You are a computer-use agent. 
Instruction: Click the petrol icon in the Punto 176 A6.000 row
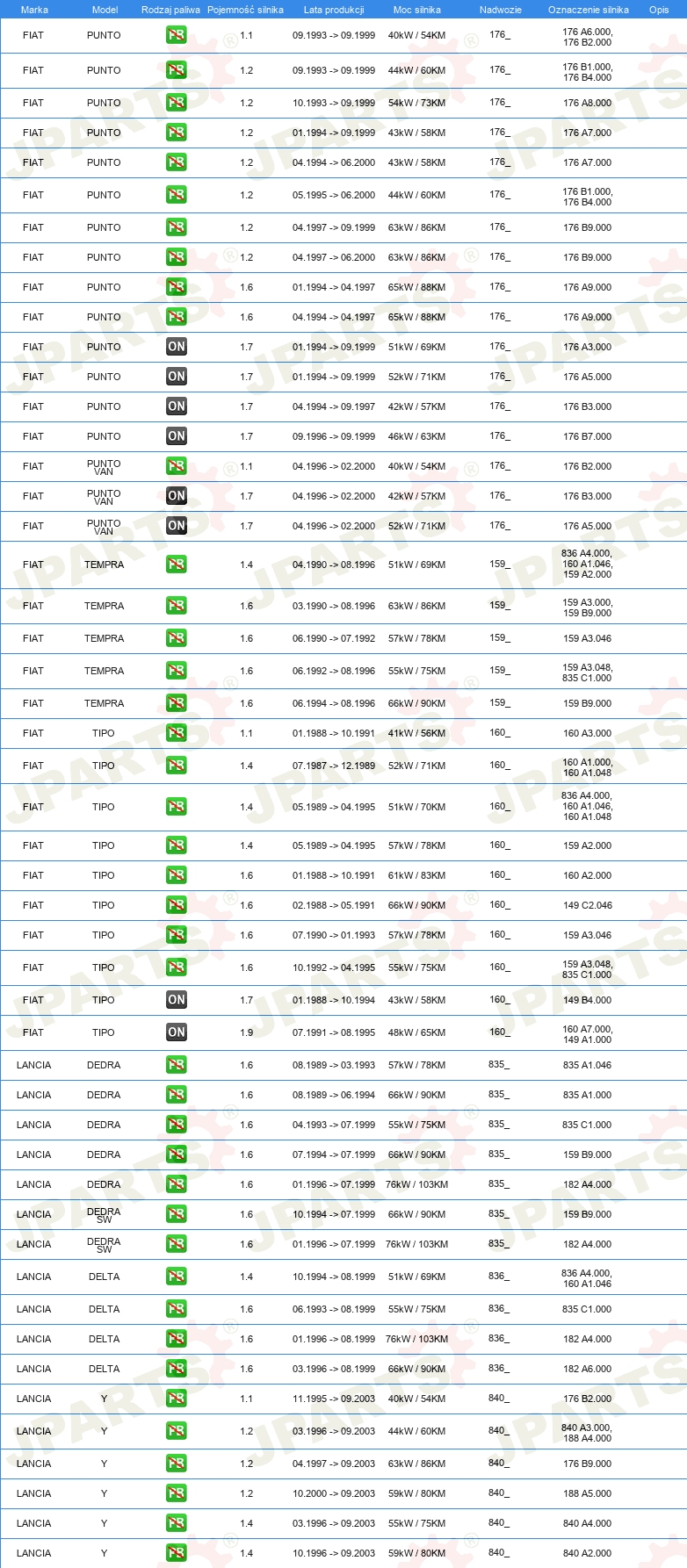coord(177,36)
